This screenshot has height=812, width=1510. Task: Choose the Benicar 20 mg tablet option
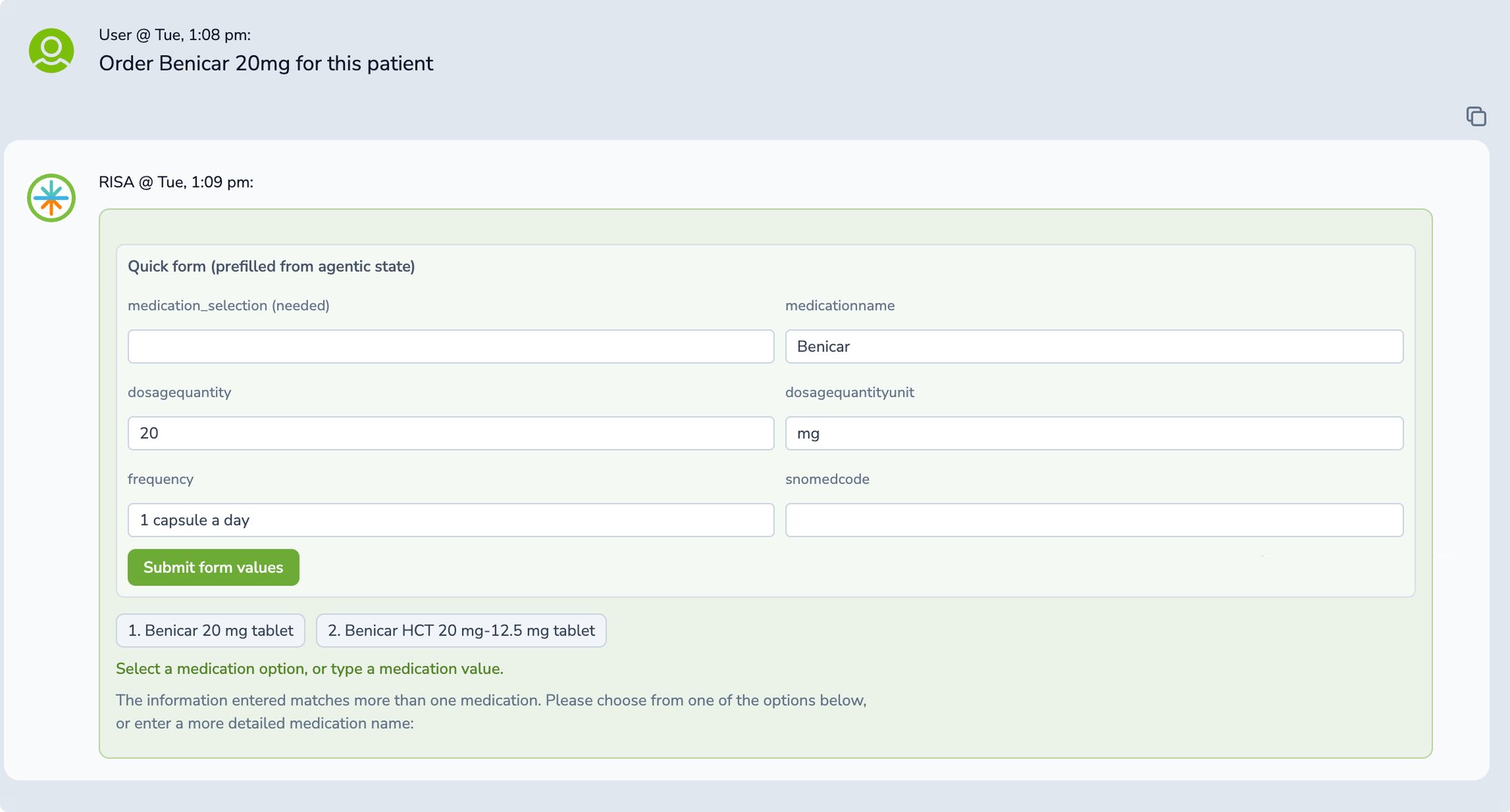point(211,630)
